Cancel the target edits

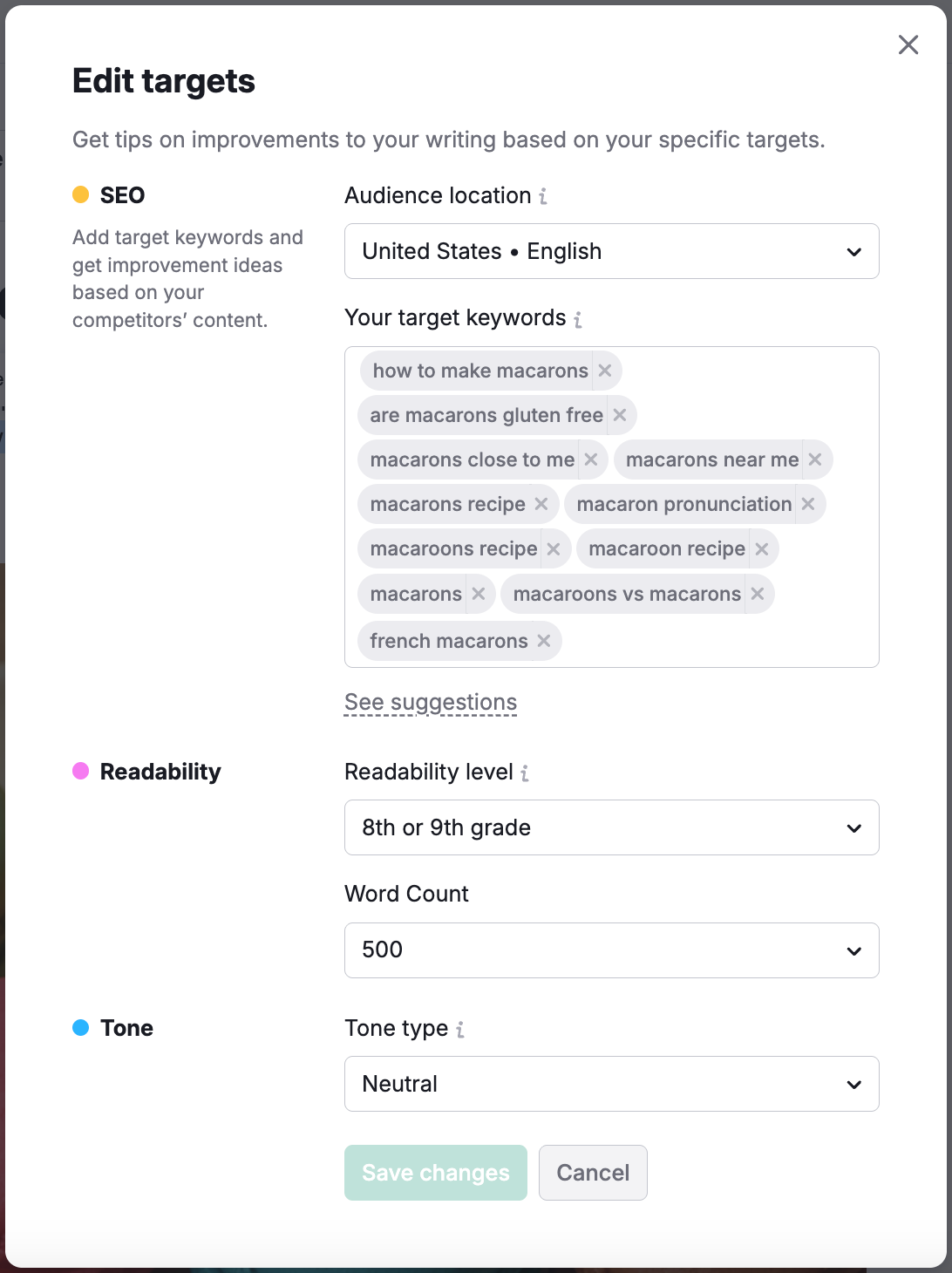[x=593, y=1173]
